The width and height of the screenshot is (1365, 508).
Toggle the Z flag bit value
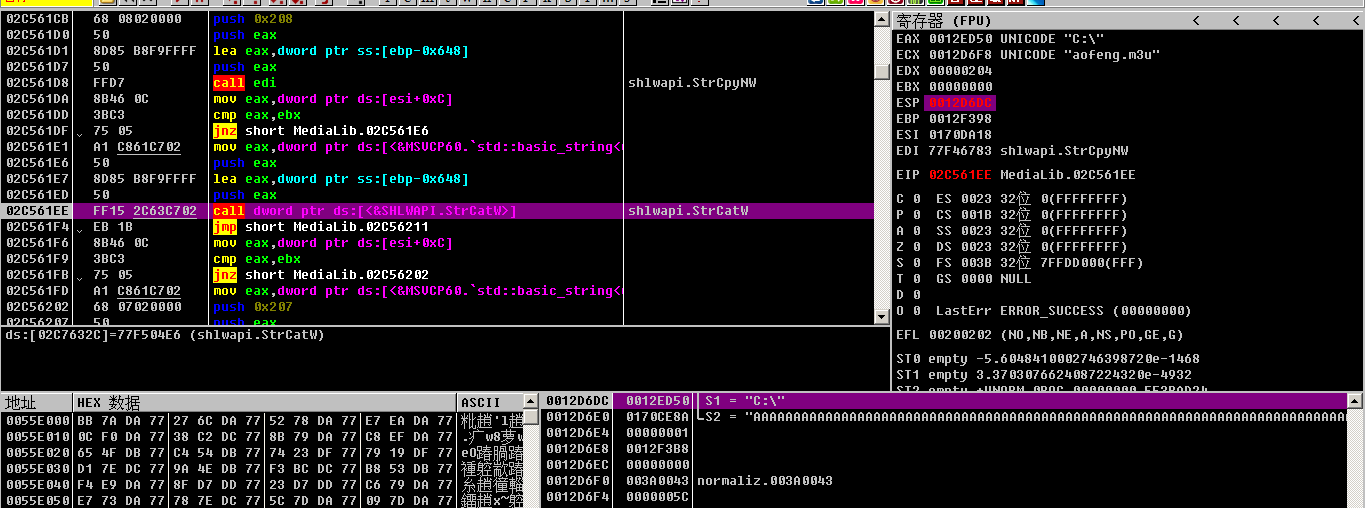(917, 247)
